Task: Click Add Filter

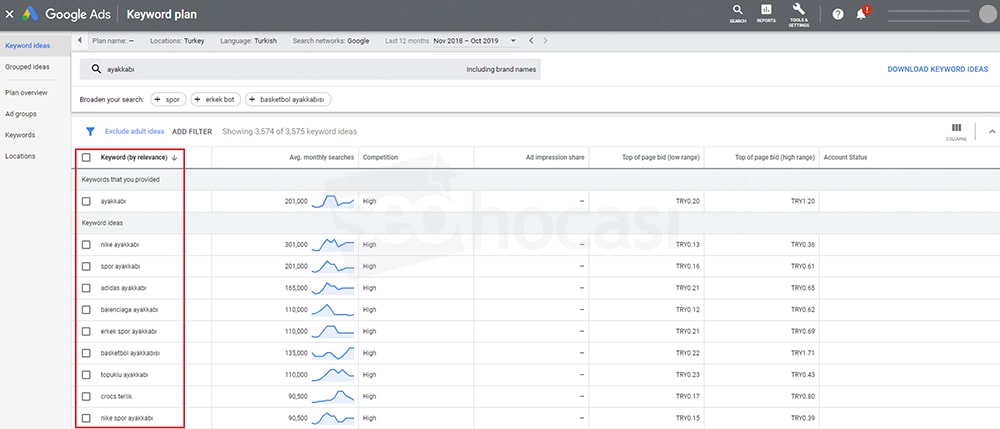Action: pyautogui.click(x=192, y=131)
